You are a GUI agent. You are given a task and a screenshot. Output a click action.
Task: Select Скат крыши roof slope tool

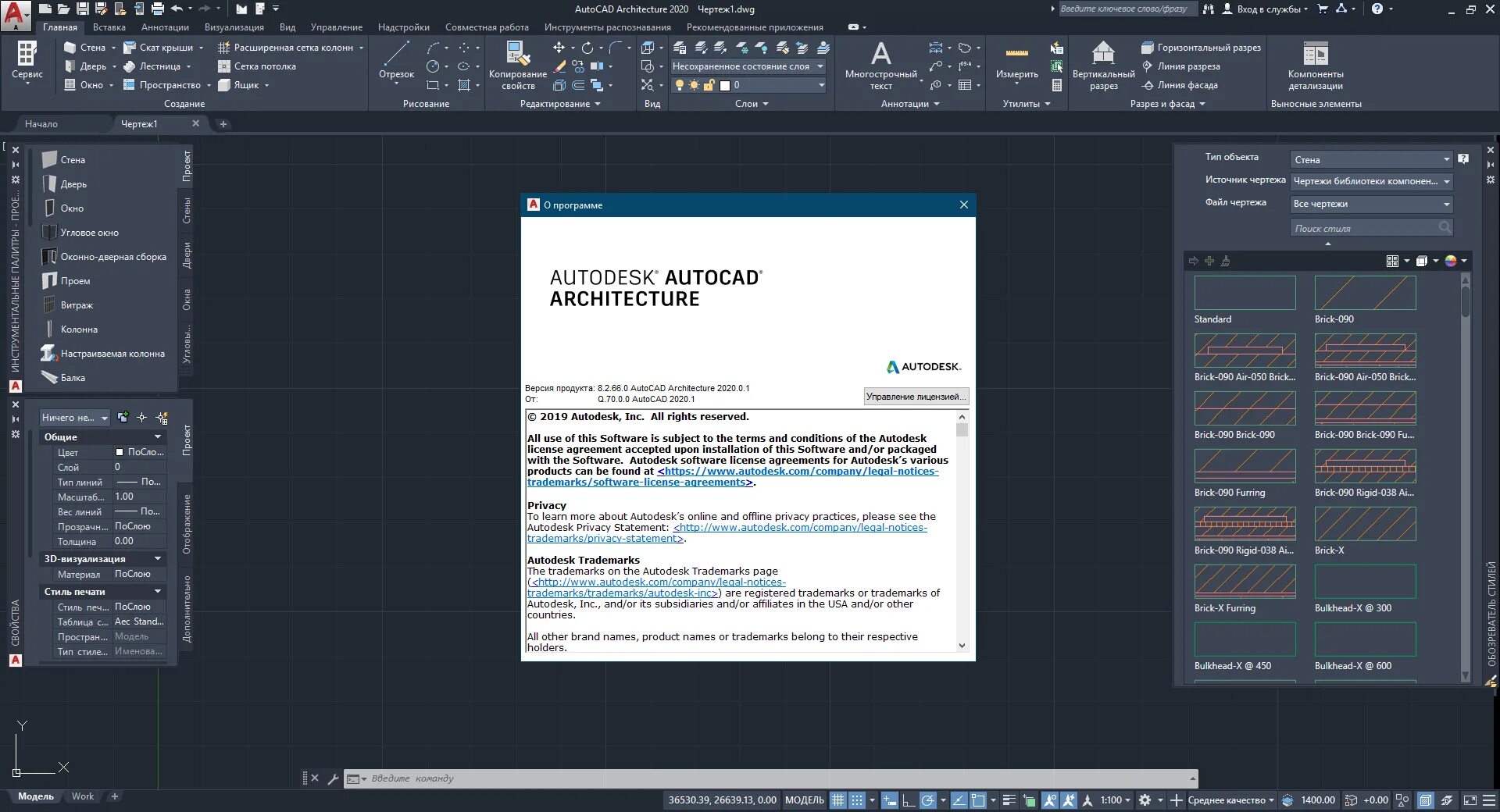click(158, 48)
